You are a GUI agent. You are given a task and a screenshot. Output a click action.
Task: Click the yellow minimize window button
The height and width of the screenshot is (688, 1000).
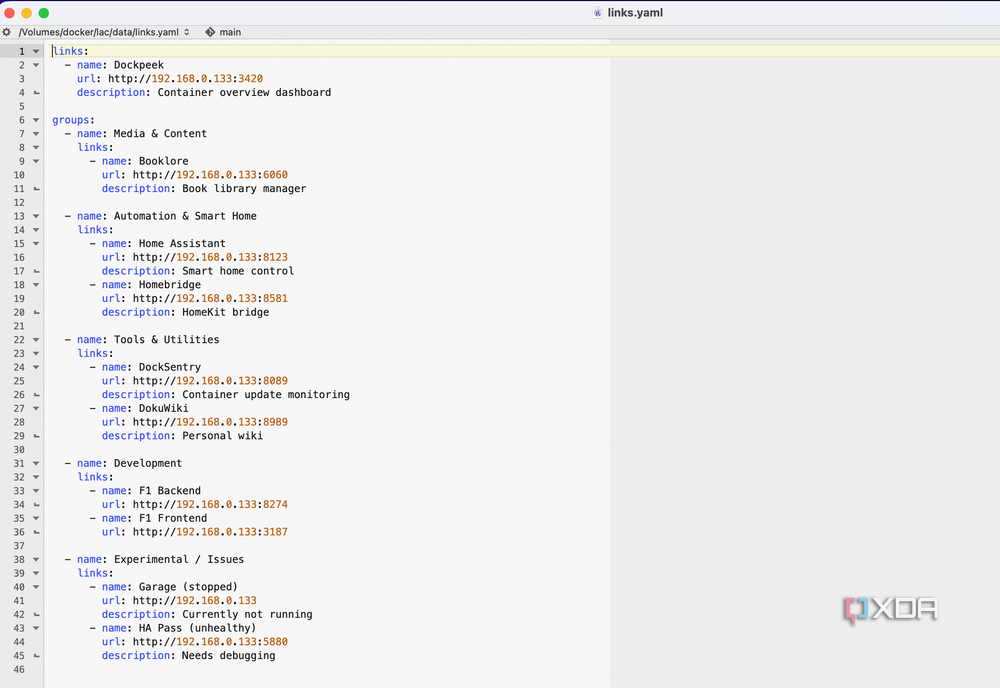27,13
